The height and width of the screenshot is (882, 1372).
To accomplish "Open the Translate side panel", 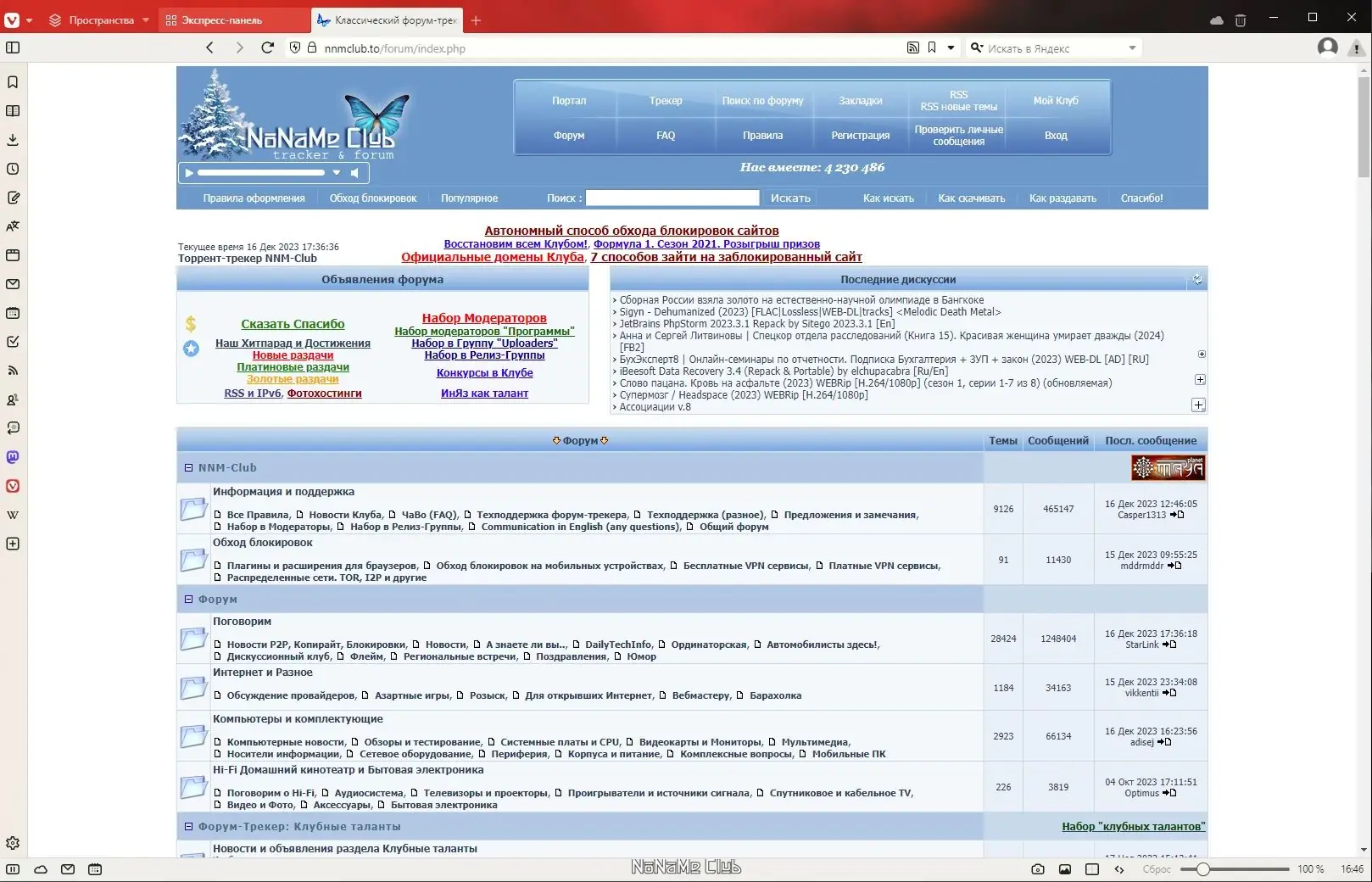I will click(13, 226).
